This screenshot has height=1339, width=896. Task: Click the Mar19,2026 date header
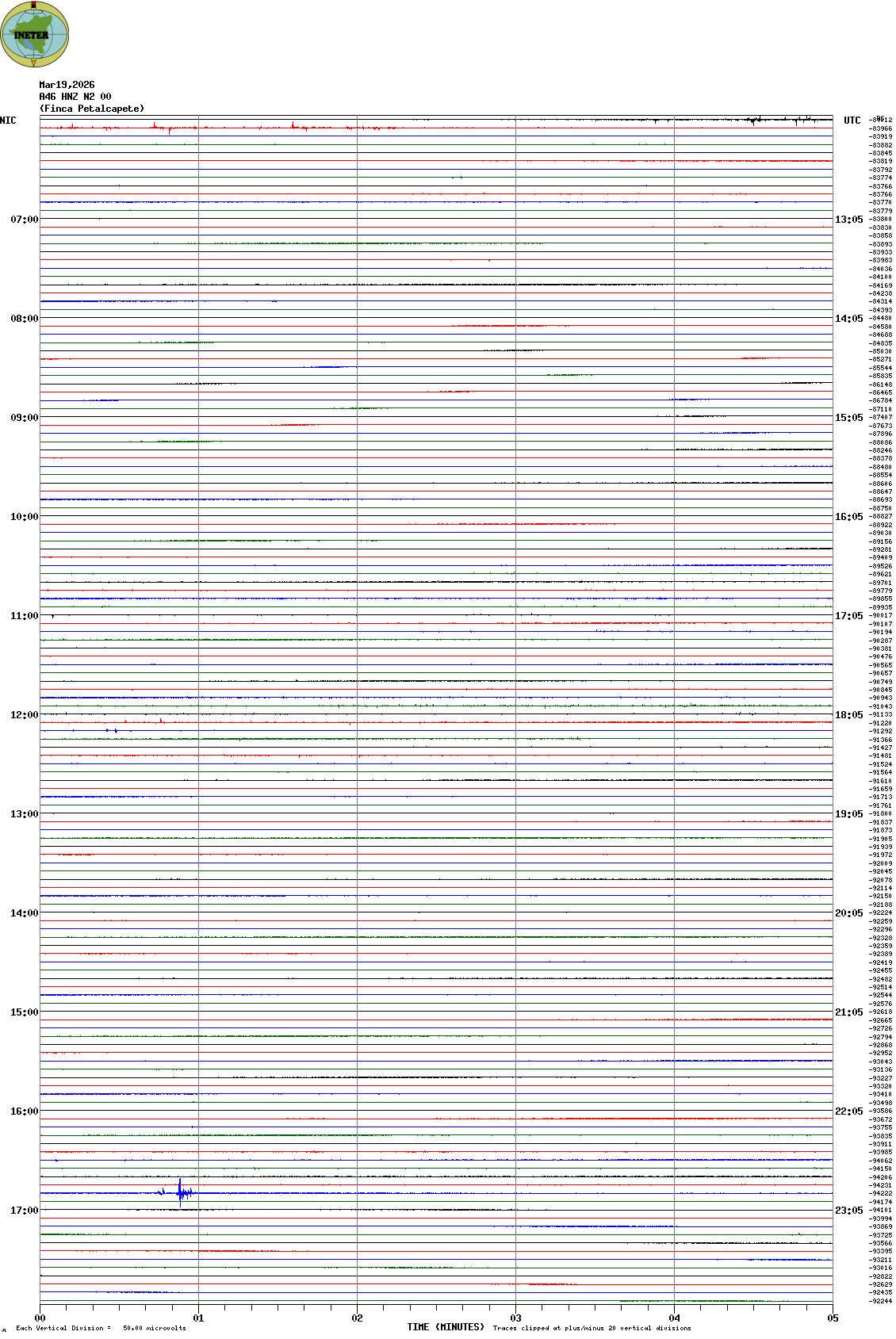tap(67, 85)
